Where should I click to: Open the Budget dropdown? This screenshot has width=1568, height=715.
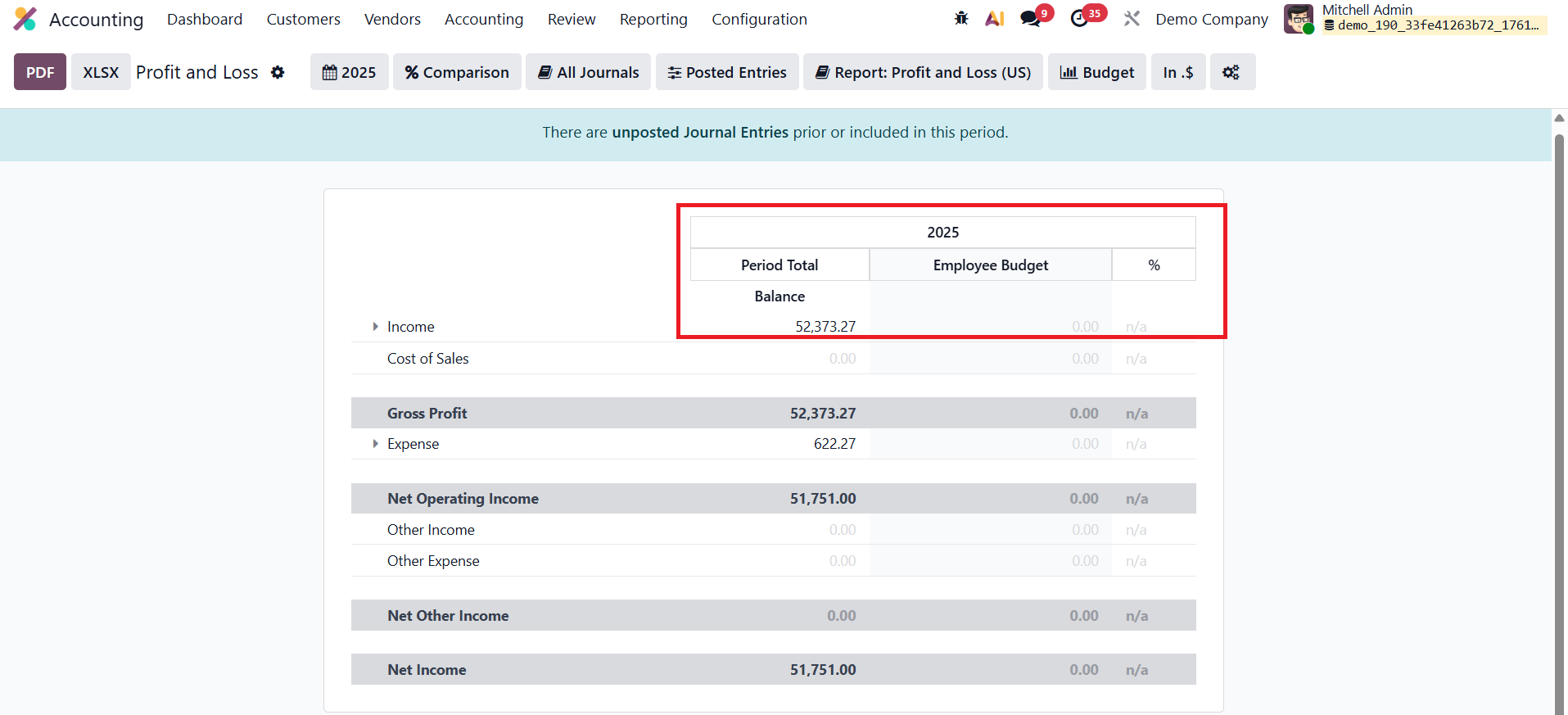1097,72
